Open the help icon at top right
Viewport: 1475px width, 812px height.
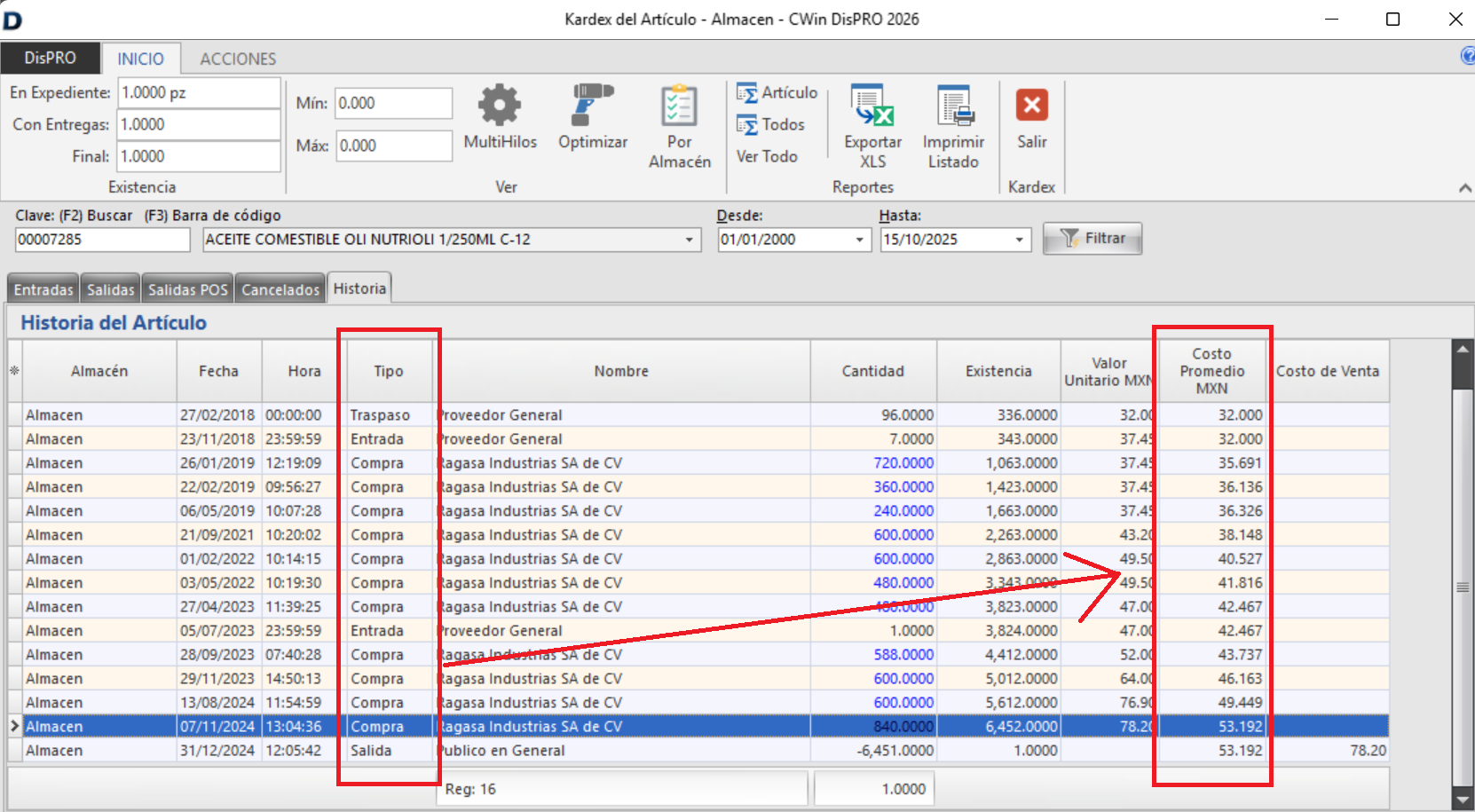[x=1467, y=56]
